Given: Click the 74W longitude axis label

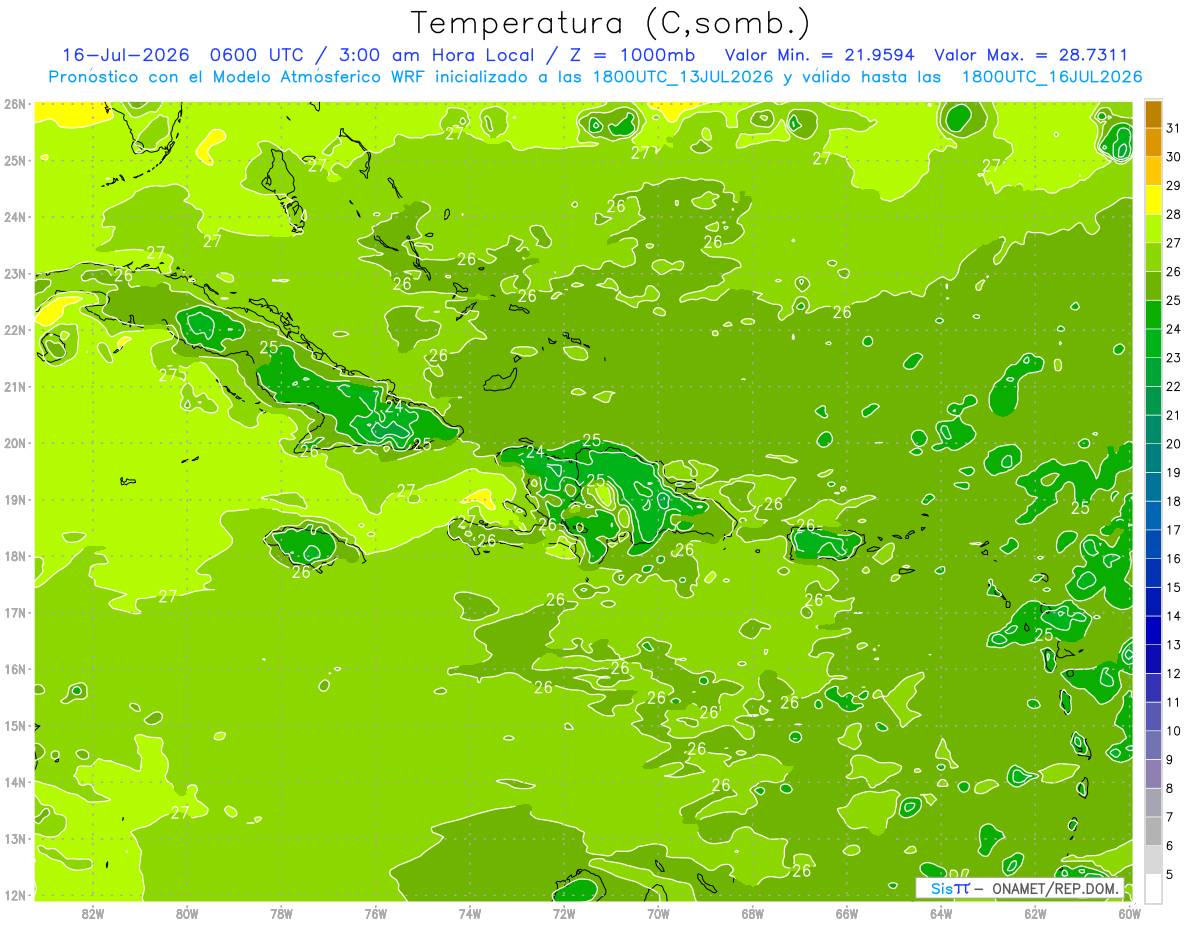Looking at the screenshot, I should (x=470, y=913).
